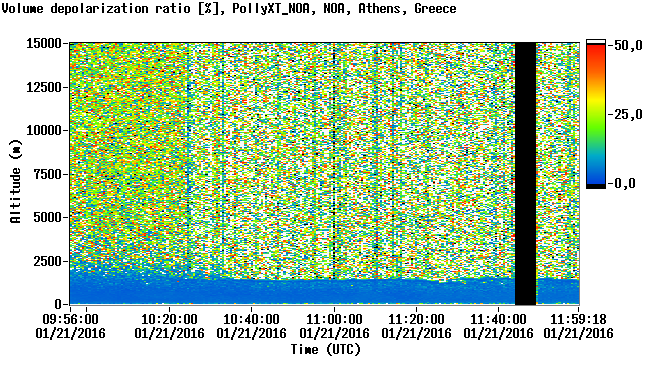Screen dimensions: 665x389
Task: Click the 2500 altitude tick label
Action: (47, 261)
